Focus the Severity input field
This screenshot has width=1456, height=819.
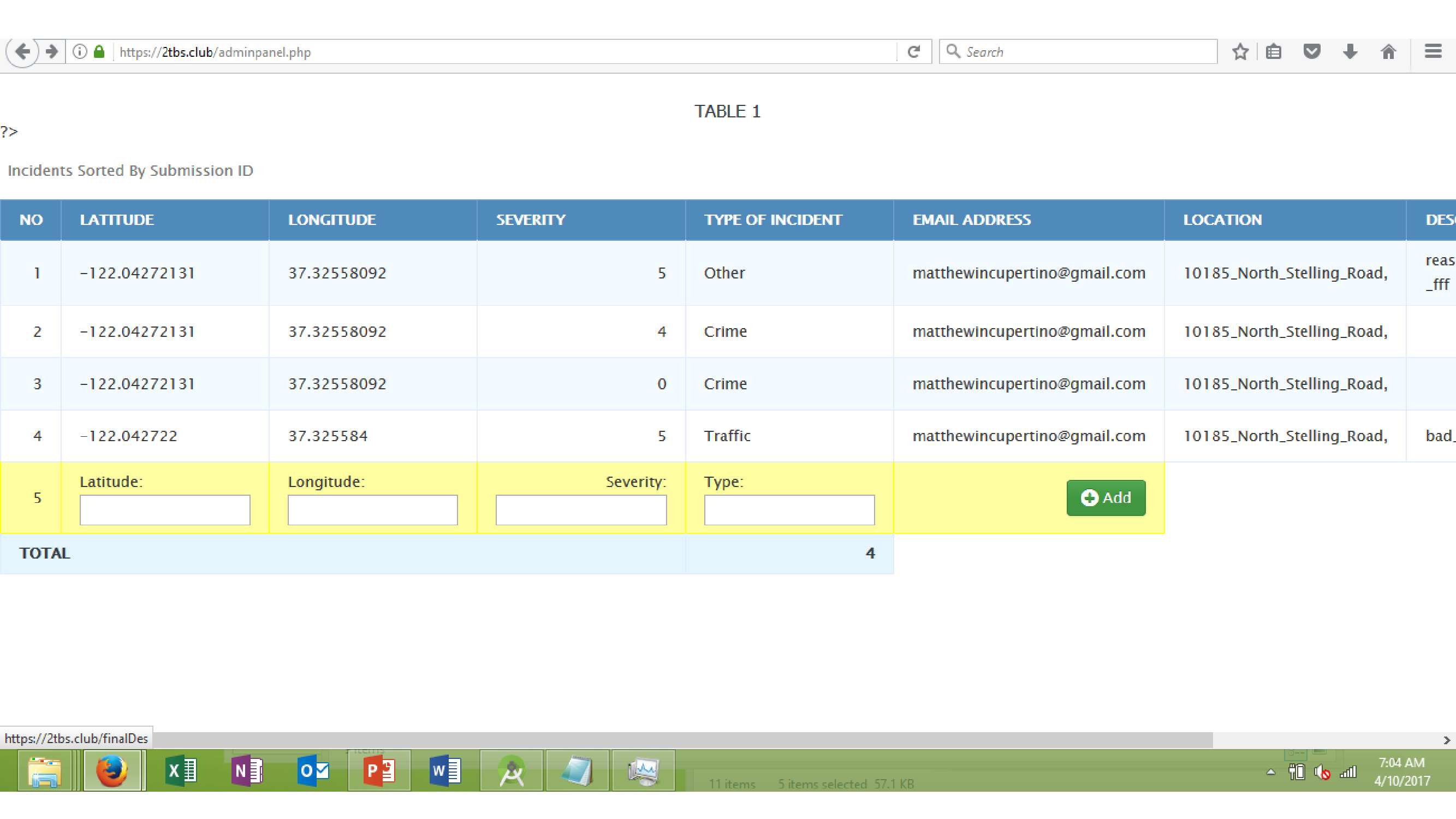tap(580, 510)
